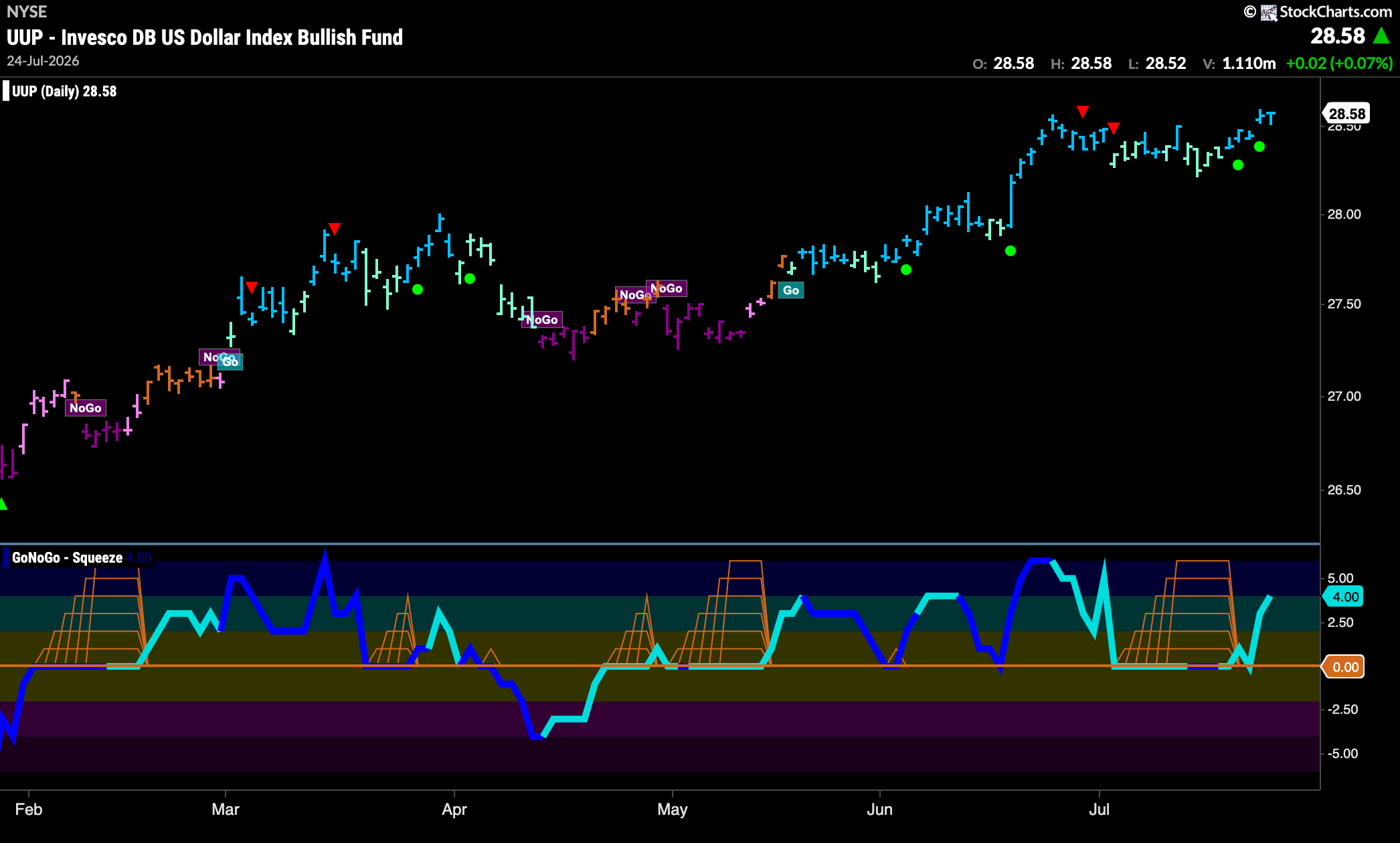Click the GoNoGo - Squeeze indicator label
Image resolution: width=1400 pixels, height=843 pixels.
67,558
